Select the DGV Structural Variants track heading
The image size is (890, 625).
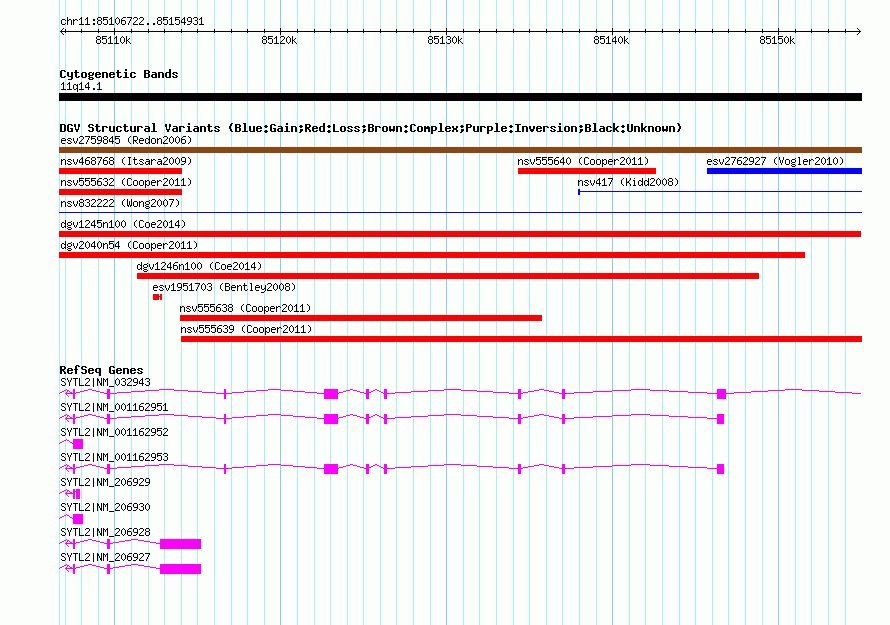[371, 128]
